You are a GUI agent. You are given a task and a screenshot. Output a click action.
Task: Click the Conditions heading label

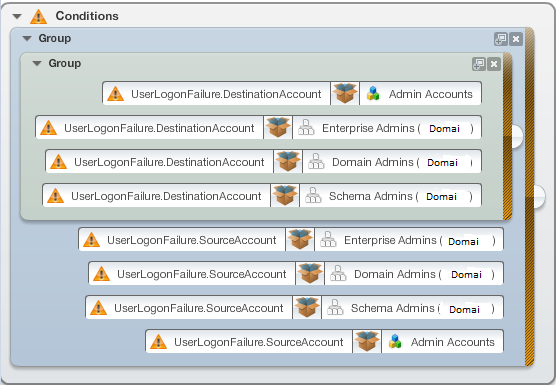(x=87, y=16)
